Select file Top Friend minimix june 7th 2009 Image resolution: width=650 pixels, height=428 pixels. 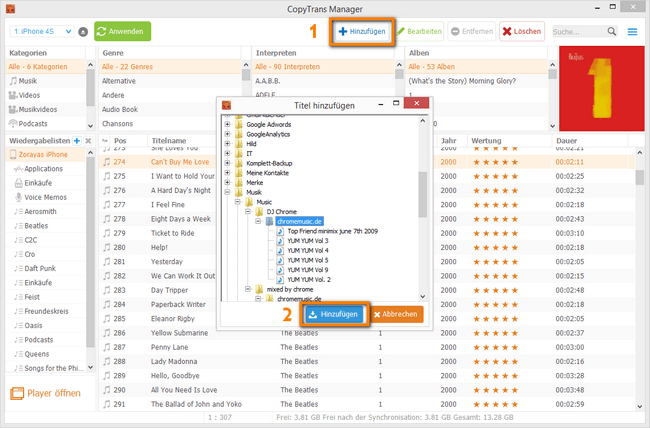[332, 231]
